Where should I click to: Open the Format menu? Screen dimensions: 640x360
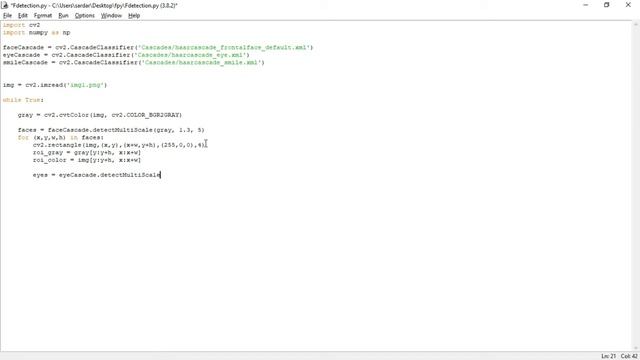pyautogui.click(x=42, y=16)
